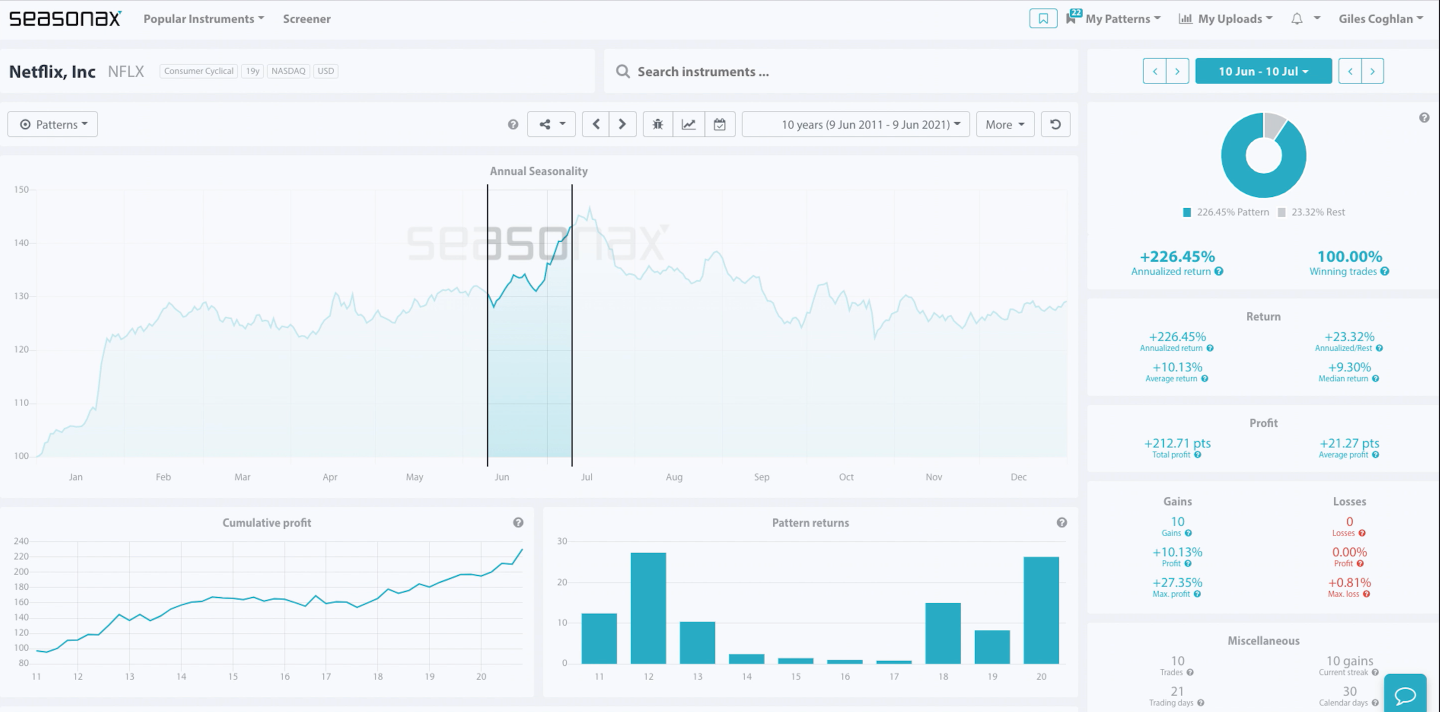The width and height of the screenshot is (1440, 712).
Task: Click the help icon beside Max. profit
Action: click(x=1195, y=594)
